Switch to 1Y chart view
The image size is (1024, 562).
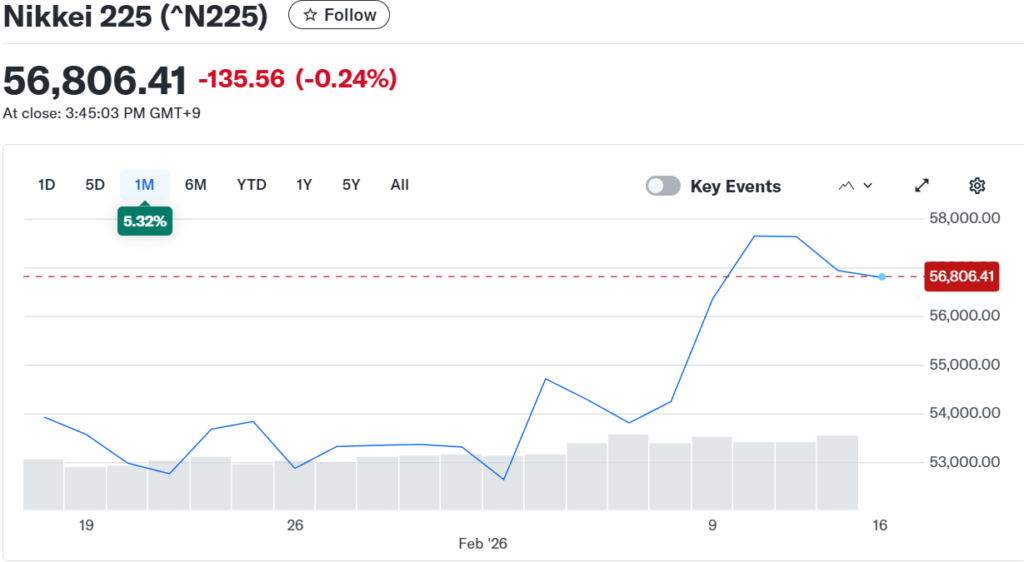[304, 184]
